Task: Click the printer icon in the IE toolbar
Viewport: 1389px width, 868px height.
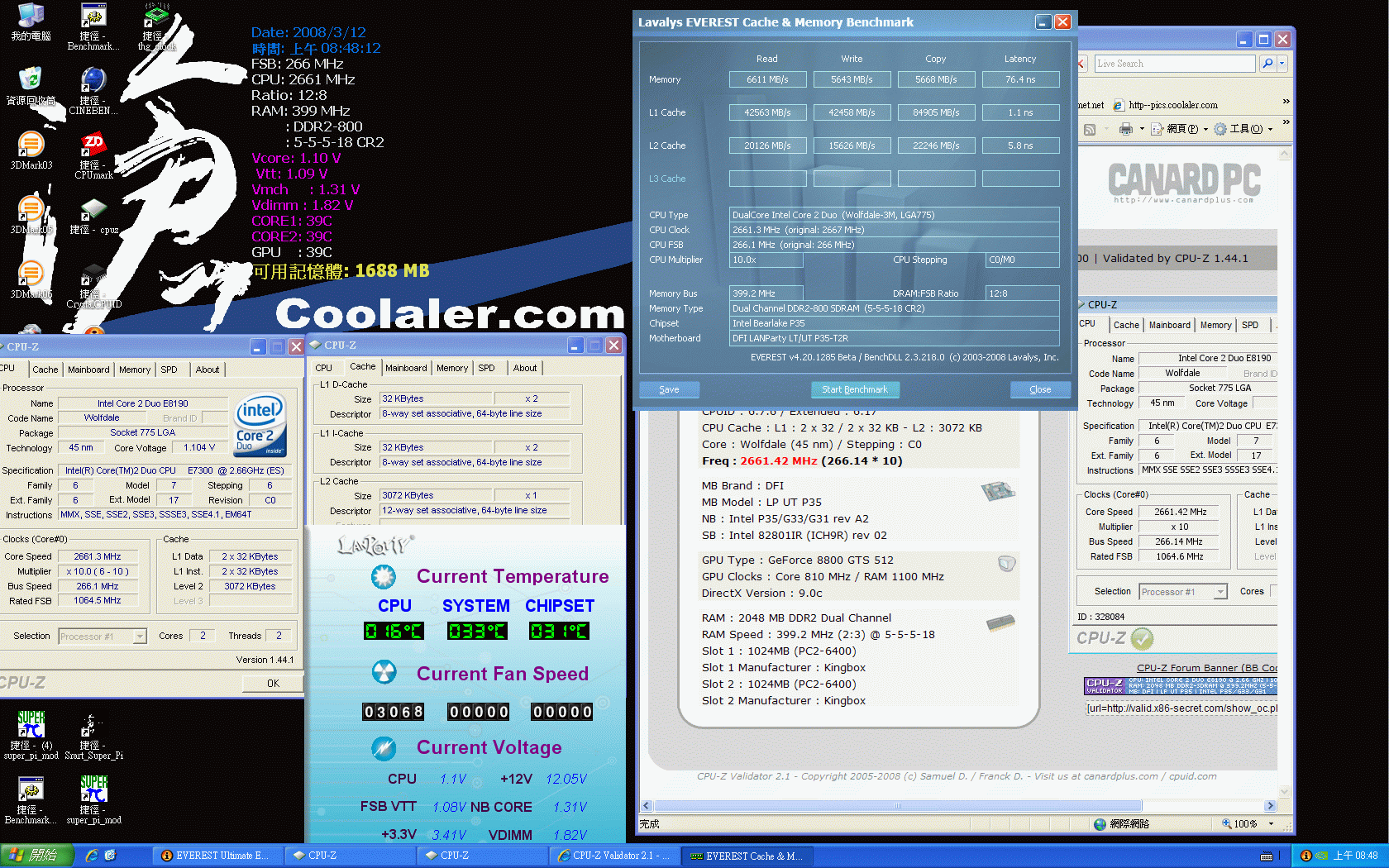Action: coord(1125,129)
